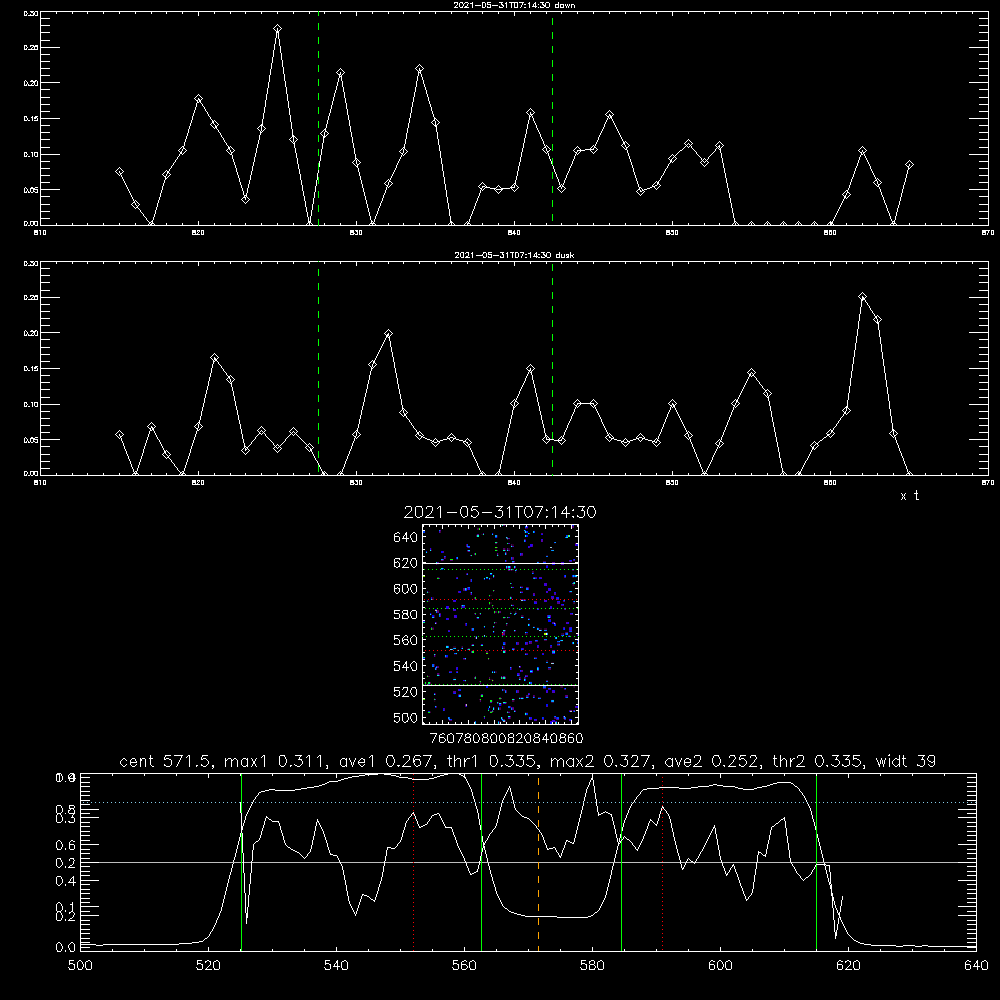Click the left green dashed line in dawn plot

(x=318, y=119)
